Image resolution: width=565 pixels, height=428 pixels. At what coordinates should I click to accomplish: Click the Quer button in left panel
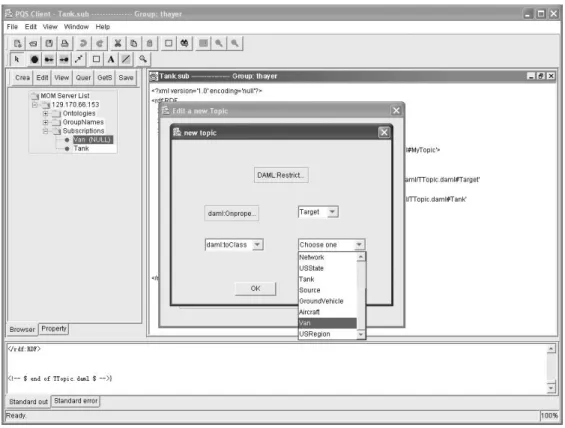[x=83, y=78]
